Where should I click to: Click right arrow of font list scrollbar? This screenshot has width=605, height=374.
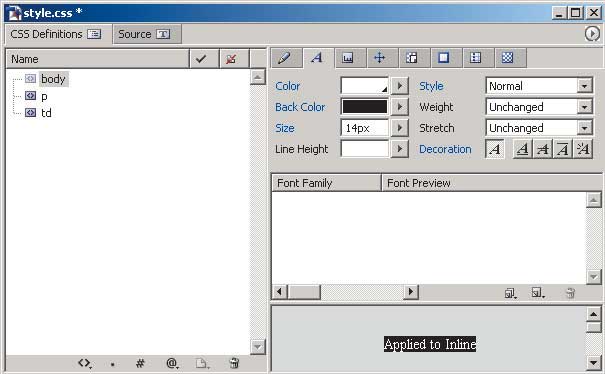pyautogui.click(x=411, y=292)
